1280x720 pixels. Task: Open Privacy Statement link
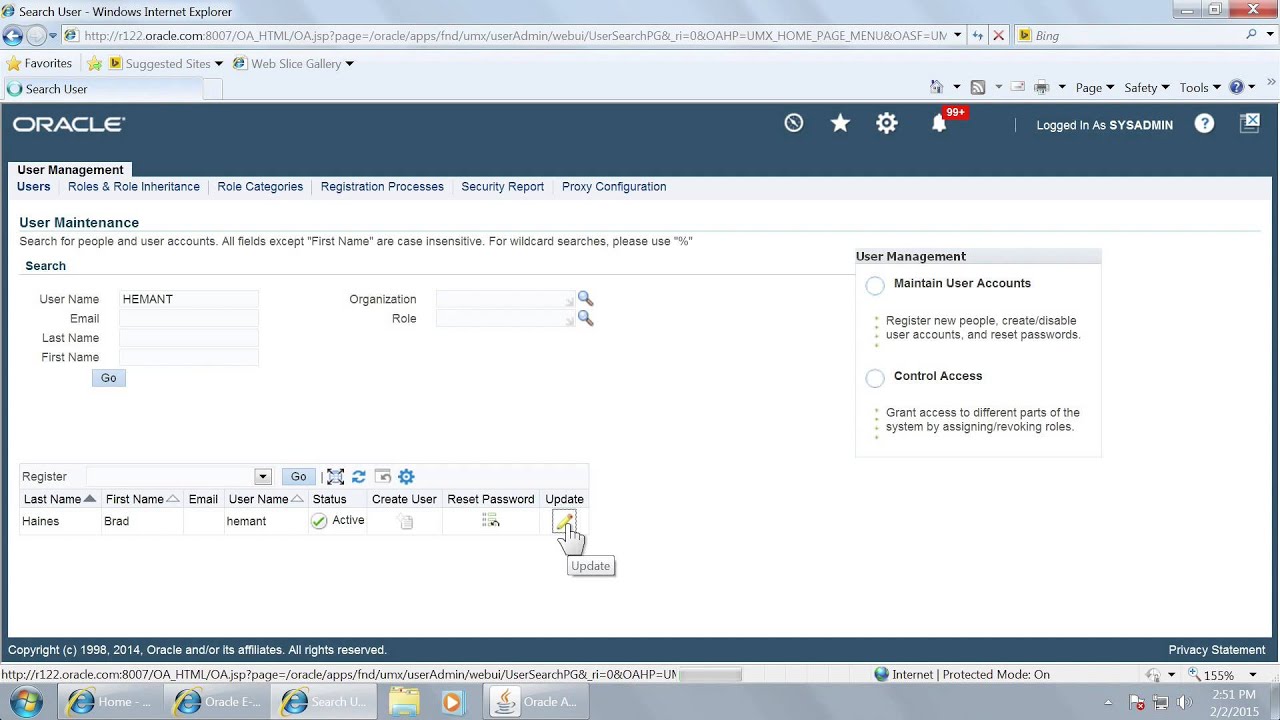[x=1217, y=650]
